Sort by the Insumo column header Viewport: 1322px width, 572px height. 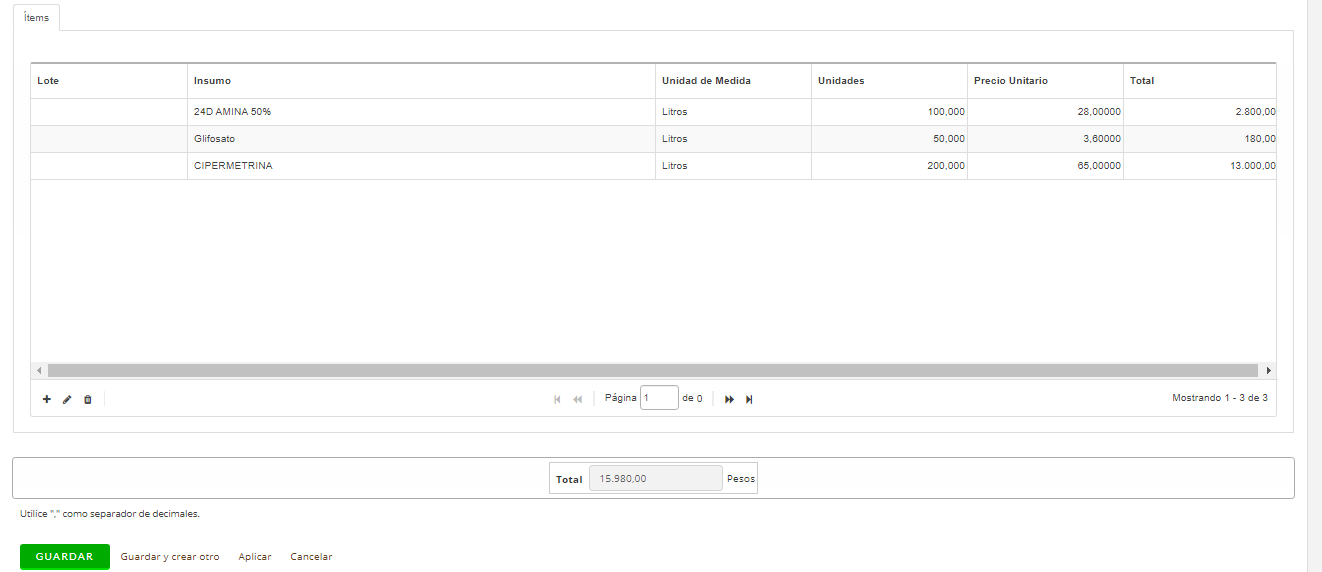pos(421,81)
